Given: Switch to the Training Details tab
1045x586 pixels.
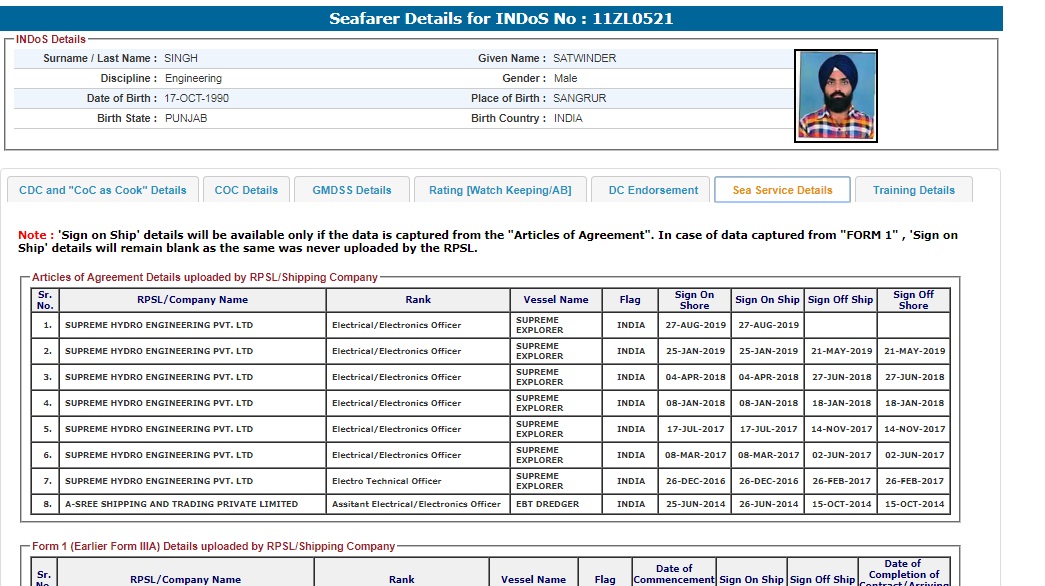Looking at the screenshot, I should tap(913, 190).
